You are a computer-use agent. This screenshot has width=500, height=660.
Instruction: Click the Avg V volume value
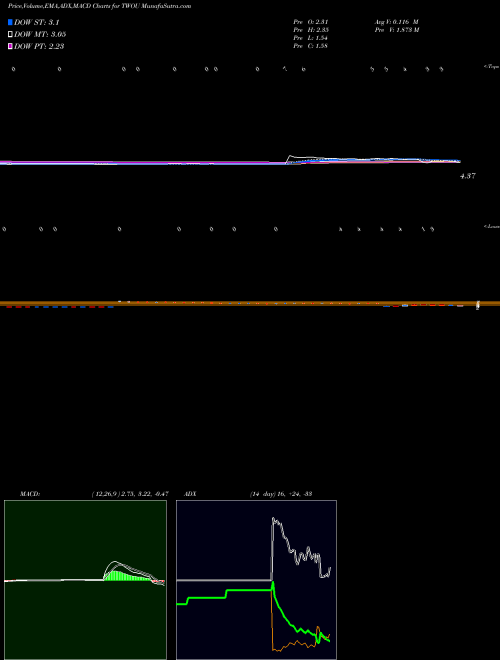point(396,21)
